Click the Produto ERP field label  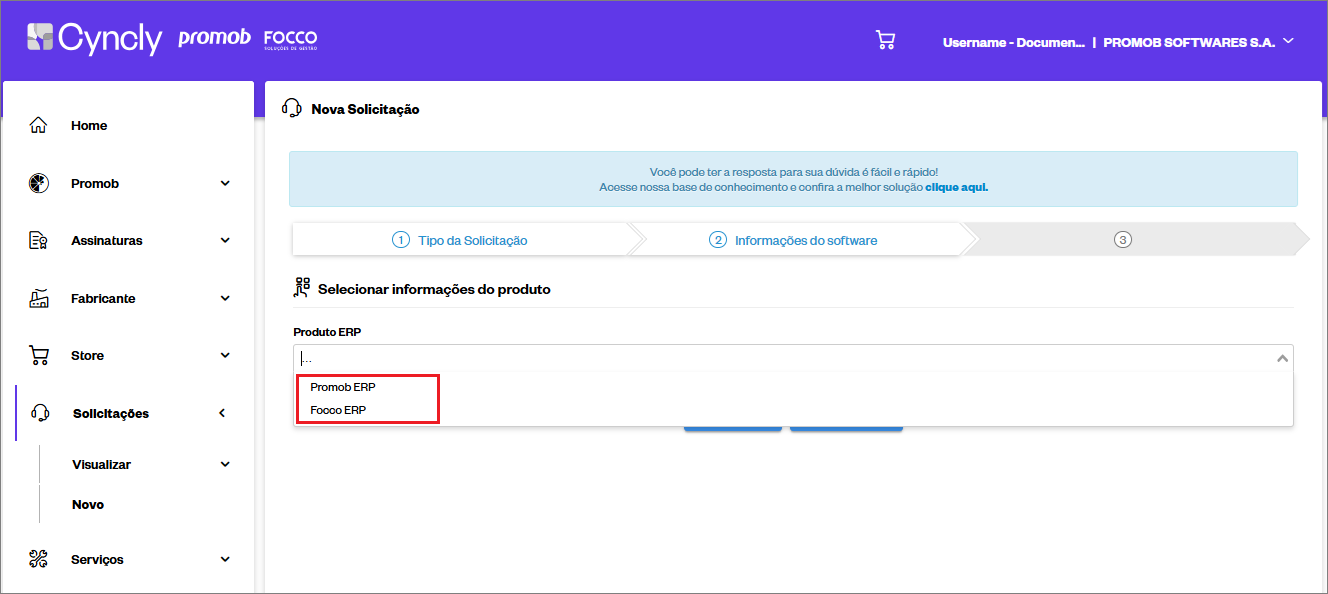[x=327, y=331]
